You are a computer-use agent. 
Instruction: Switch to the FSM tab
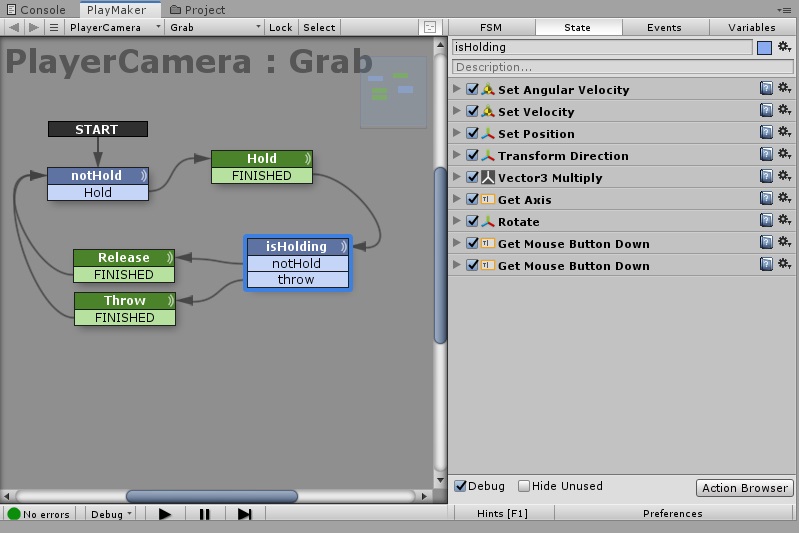tap(491, 28)
